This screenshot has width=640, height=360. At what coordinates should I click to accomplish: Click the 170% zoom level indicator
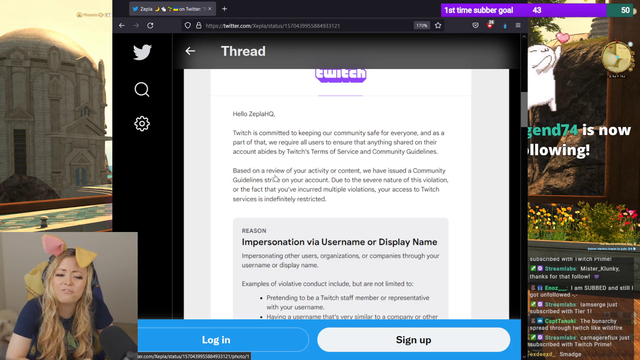[x=422, y=25]
